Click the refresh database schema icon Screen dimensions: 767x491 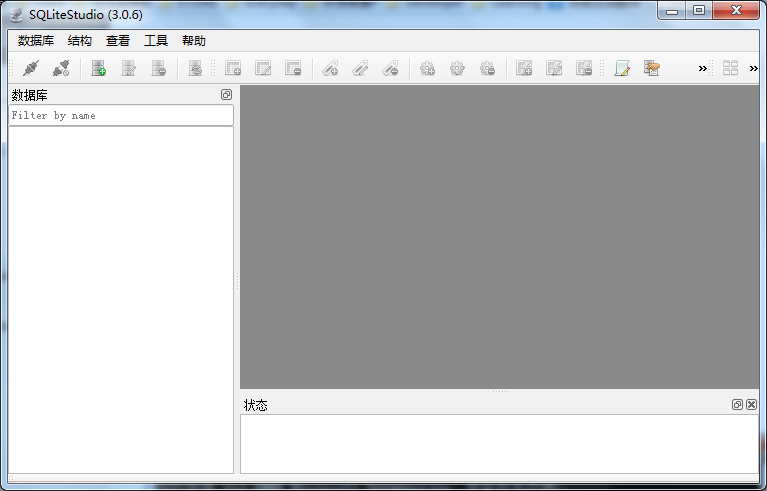coord(195,68)
